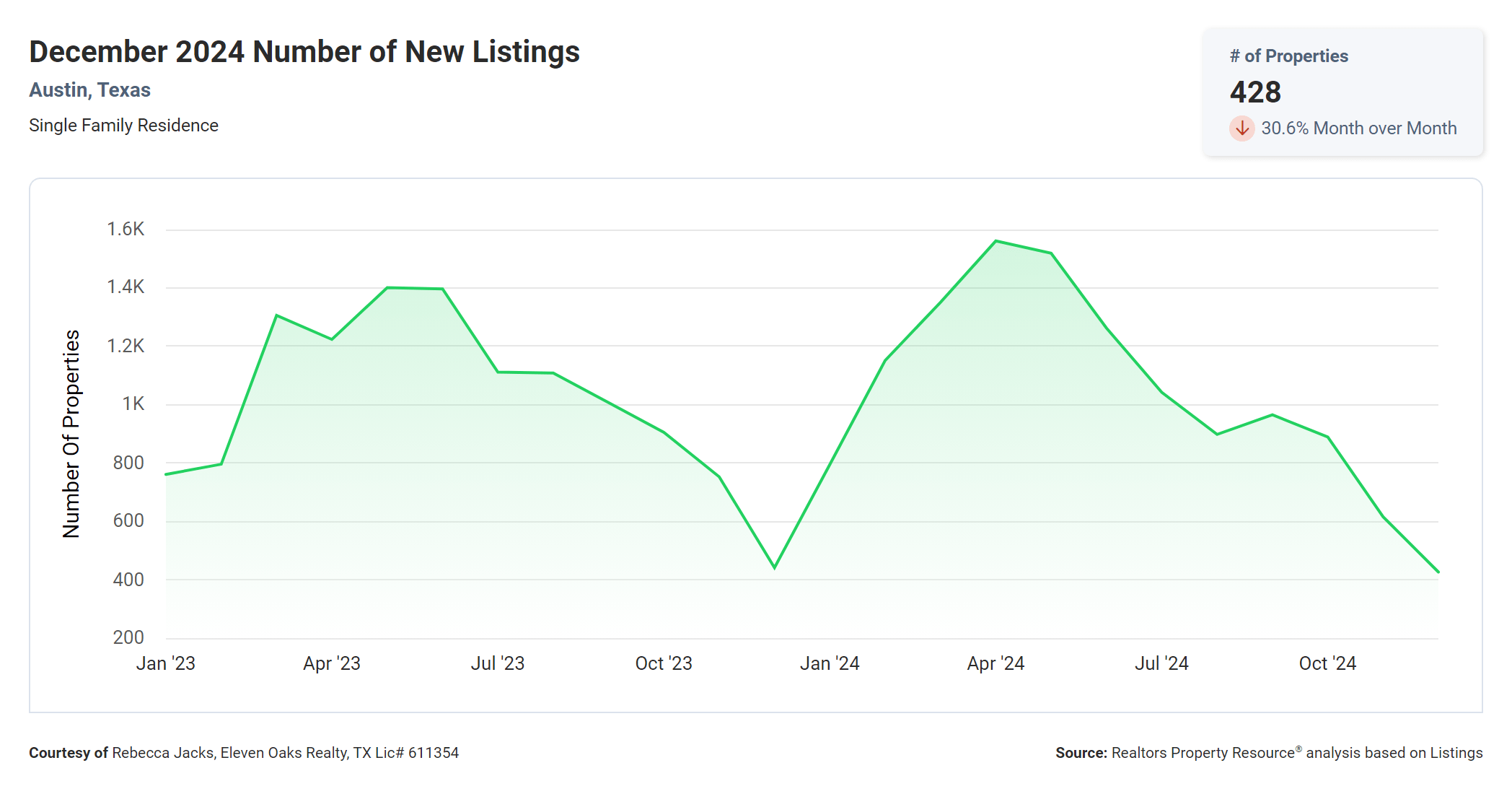Click the 30.6% Month over Month text

tap(1358, 128)
